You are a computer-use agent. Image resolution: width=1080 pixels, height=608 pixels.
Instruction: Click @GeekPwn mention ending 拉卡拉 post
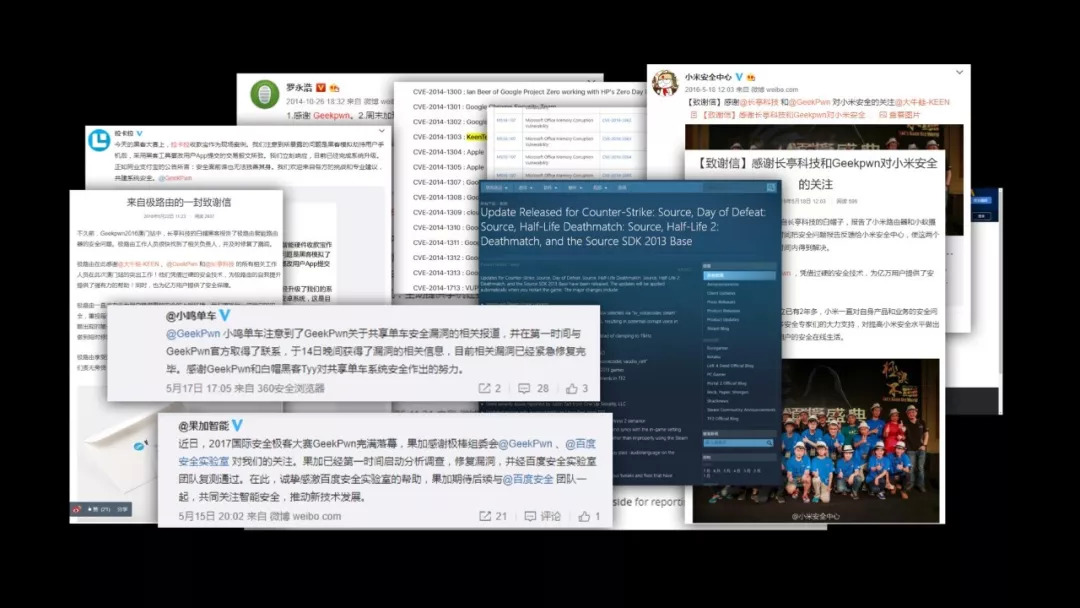pyautogui.click(x=175, y=178)
